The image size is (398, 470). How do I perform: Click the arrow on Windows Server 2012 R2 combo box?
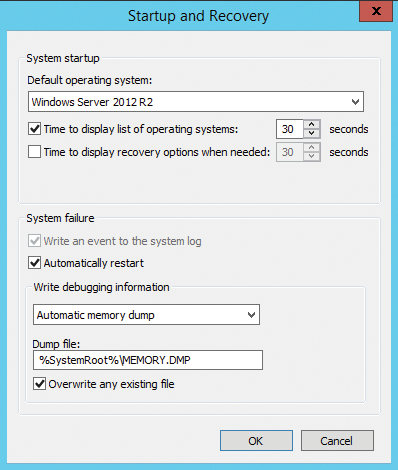(x=355, y=102)
